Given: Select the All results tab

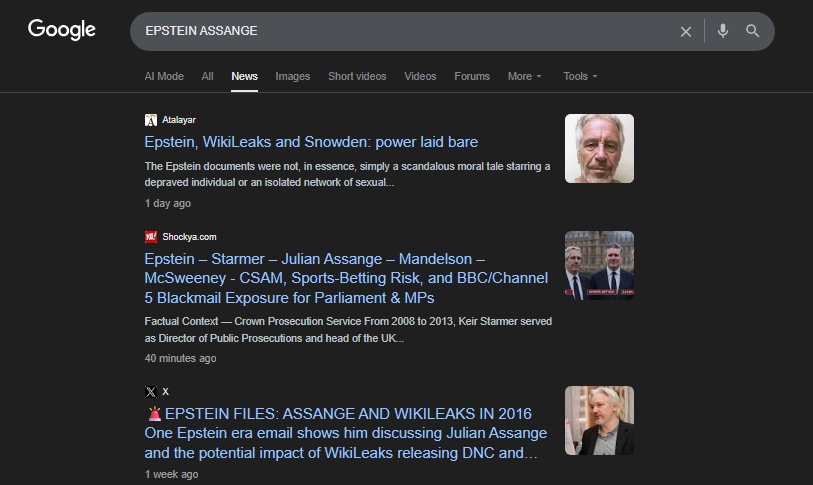Looking at the screenshot, I should (207, 76).
